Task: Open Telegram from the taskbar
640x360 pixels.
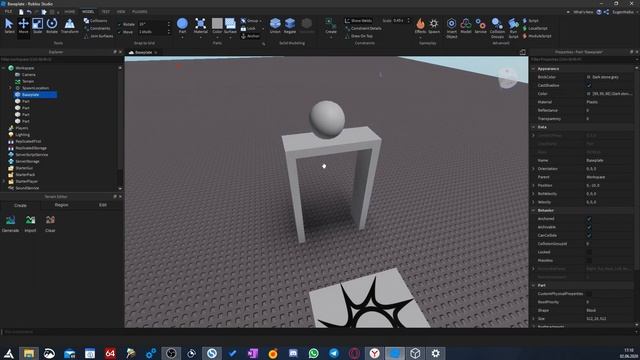Action: coord(334,353)
